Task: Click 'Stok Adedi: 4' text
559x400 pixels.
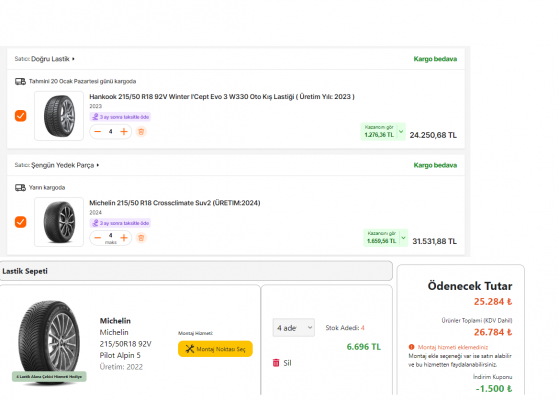Action: 345,328
